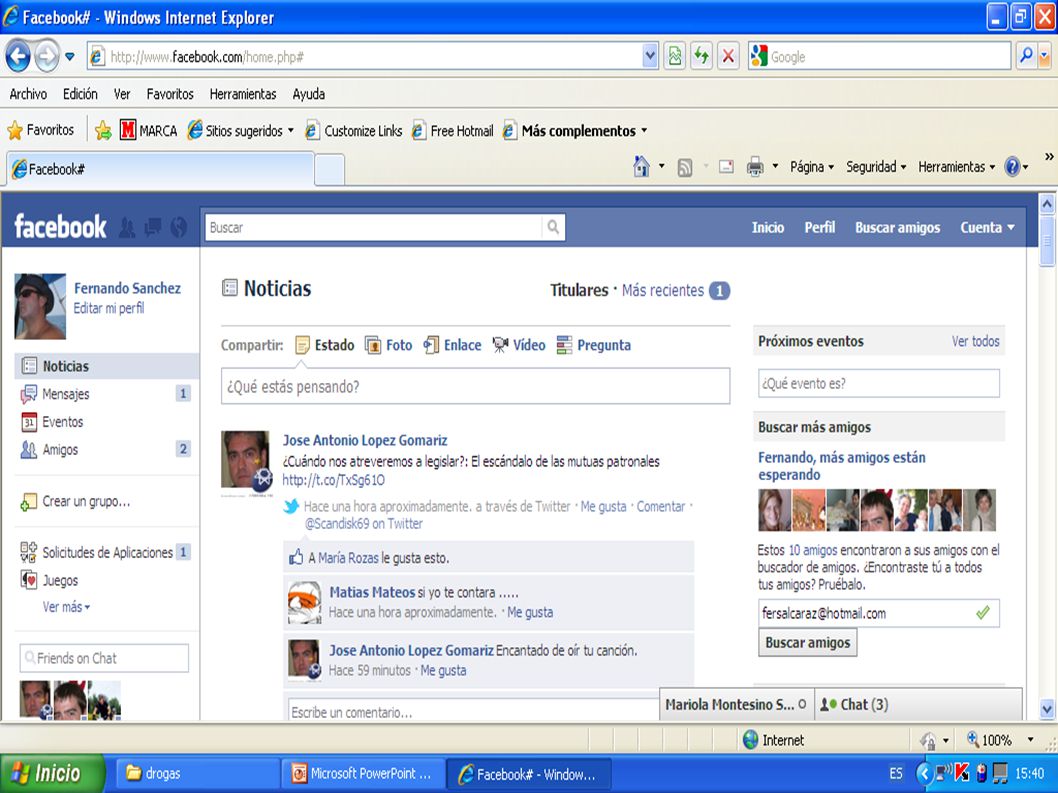Click the Friends on Chat search field
Viewport: 1058px width, 793px height.
(x=104, y=658)
